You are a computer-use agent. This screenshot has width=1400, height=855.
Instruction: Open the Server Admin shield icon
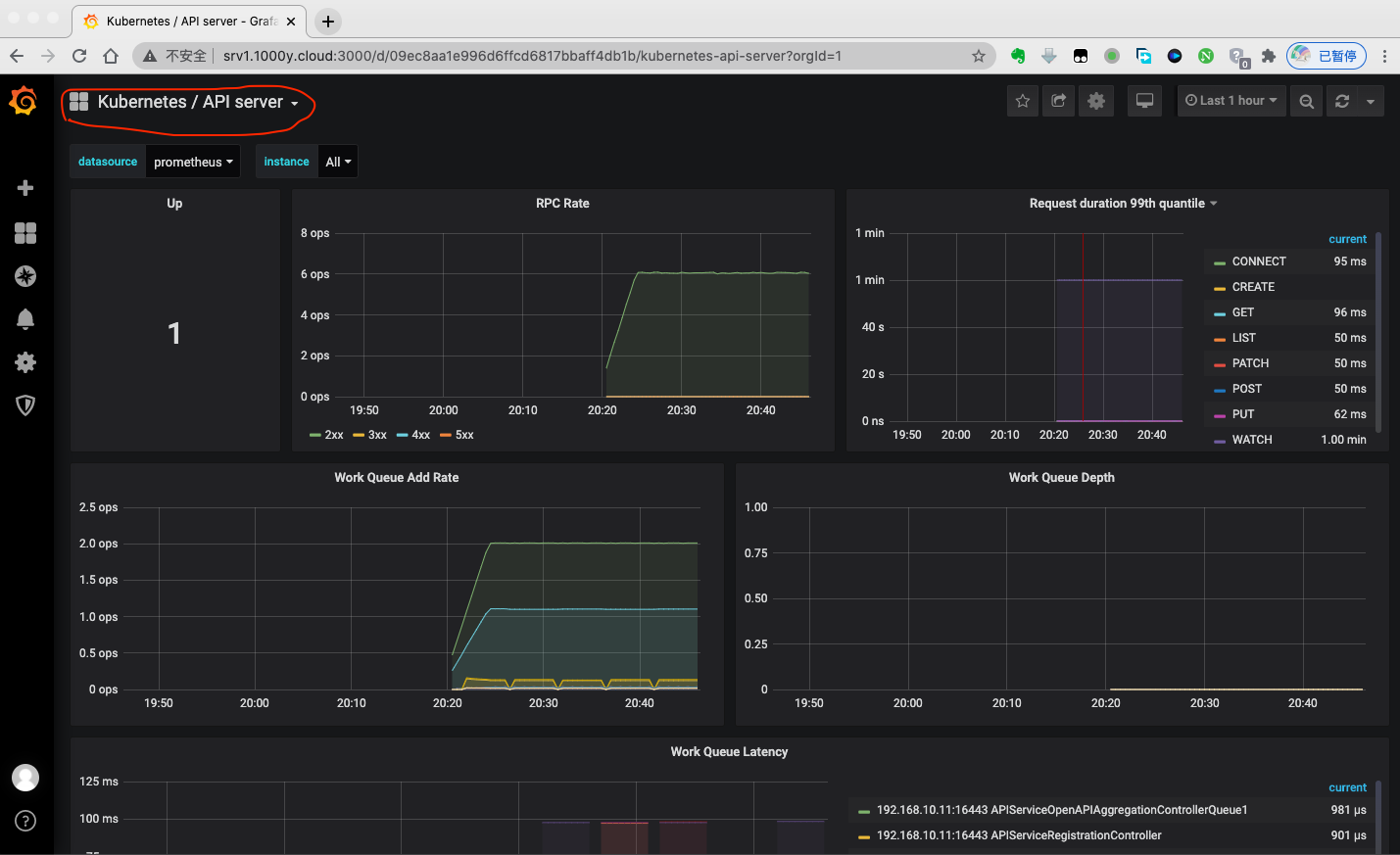pos(25,405)
